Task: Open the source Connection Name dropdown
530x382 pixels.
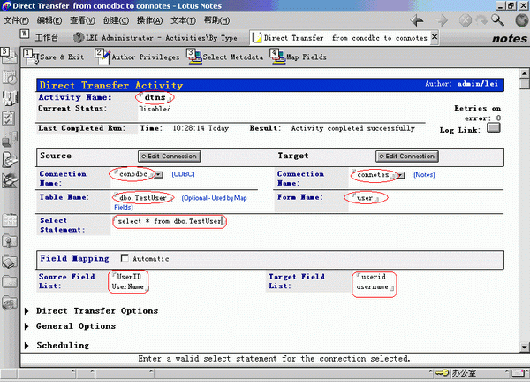Action: pyautogui.click(x=159, y=175)
